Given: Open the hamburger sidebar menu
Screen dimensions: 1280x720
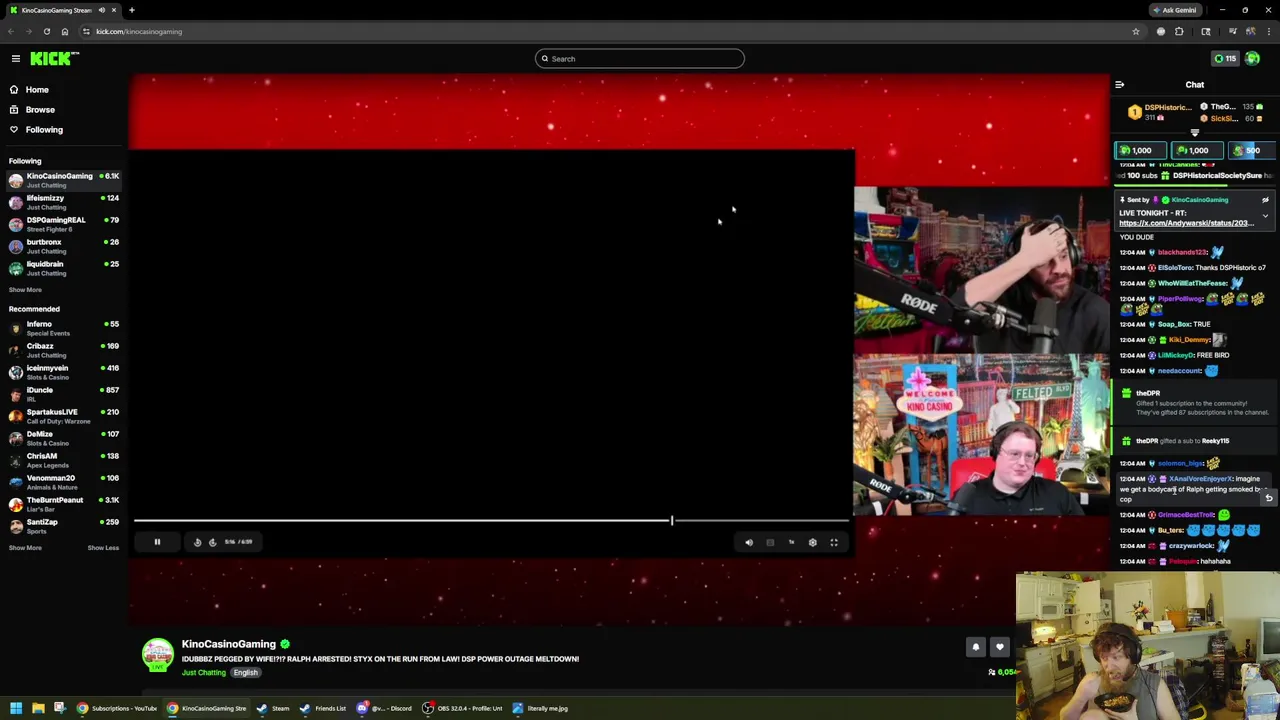Looking at the screenshot, I should (16, 59).
